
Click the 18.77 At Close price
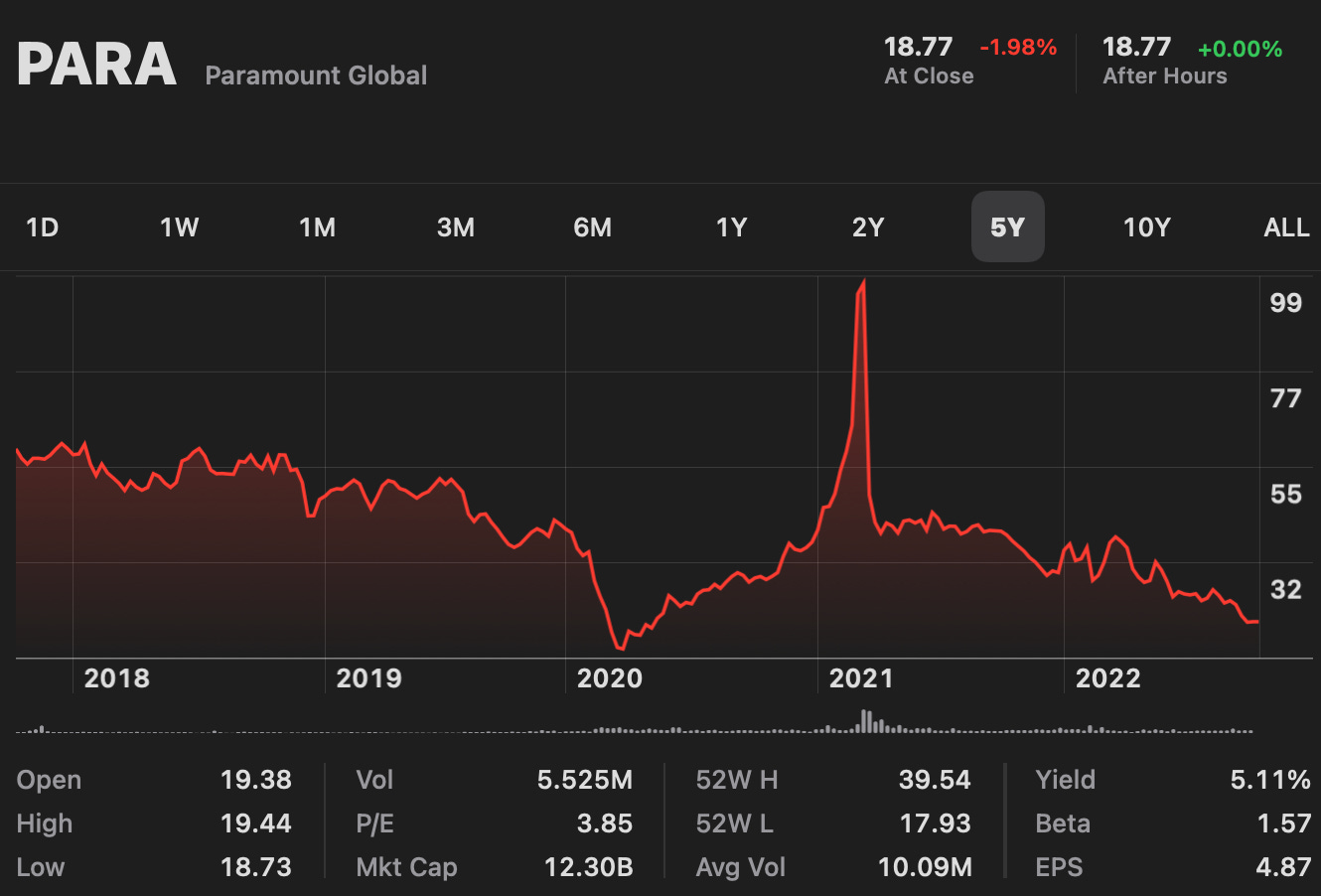coord(918,47)
